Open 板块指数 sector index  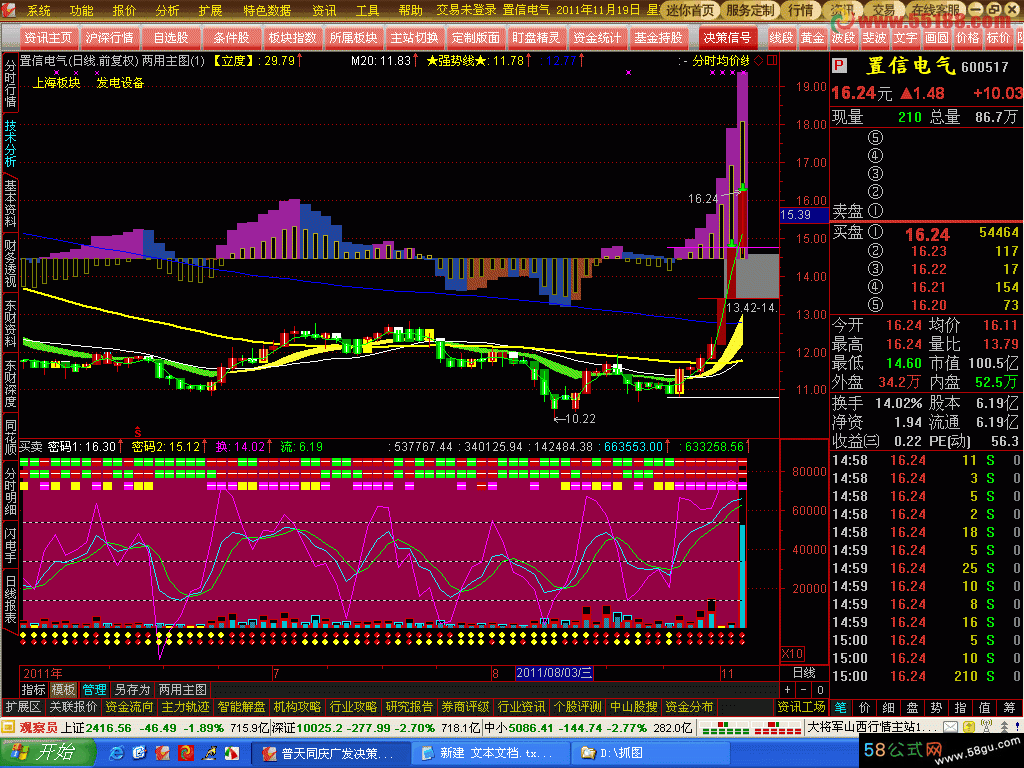tap(292, 38)
